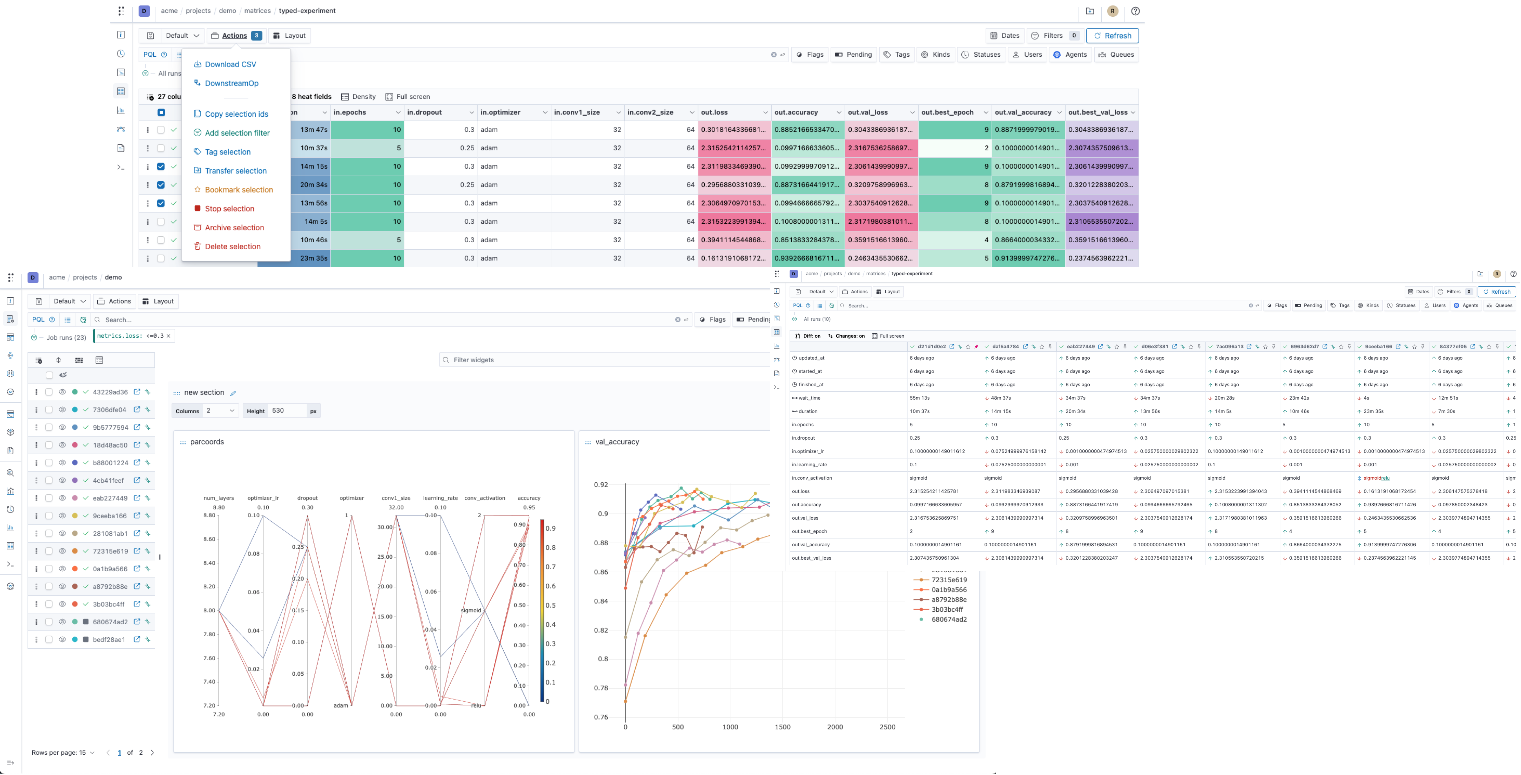Expand the in.epochs column header menu
This screenshot has height=775, width=1521.
point(400,113)
